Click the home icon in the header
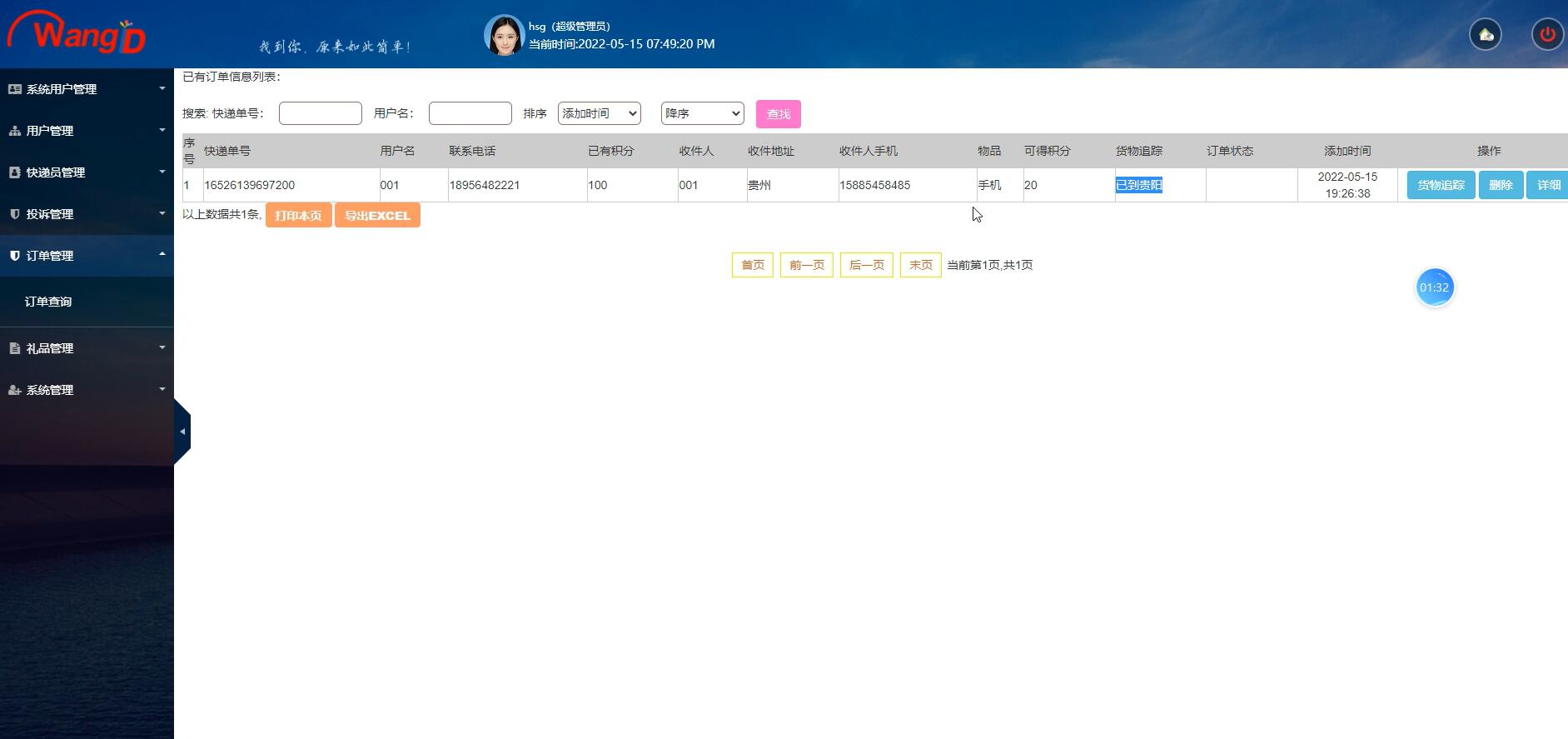 pos(1486,34)
